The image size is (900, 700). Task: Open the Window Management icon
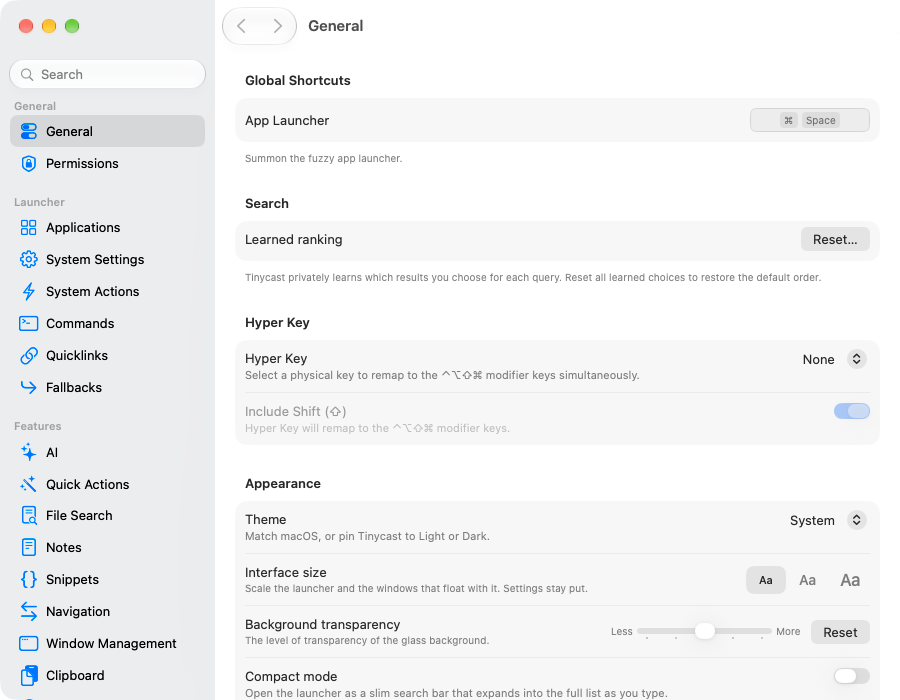tap(28, 643)
